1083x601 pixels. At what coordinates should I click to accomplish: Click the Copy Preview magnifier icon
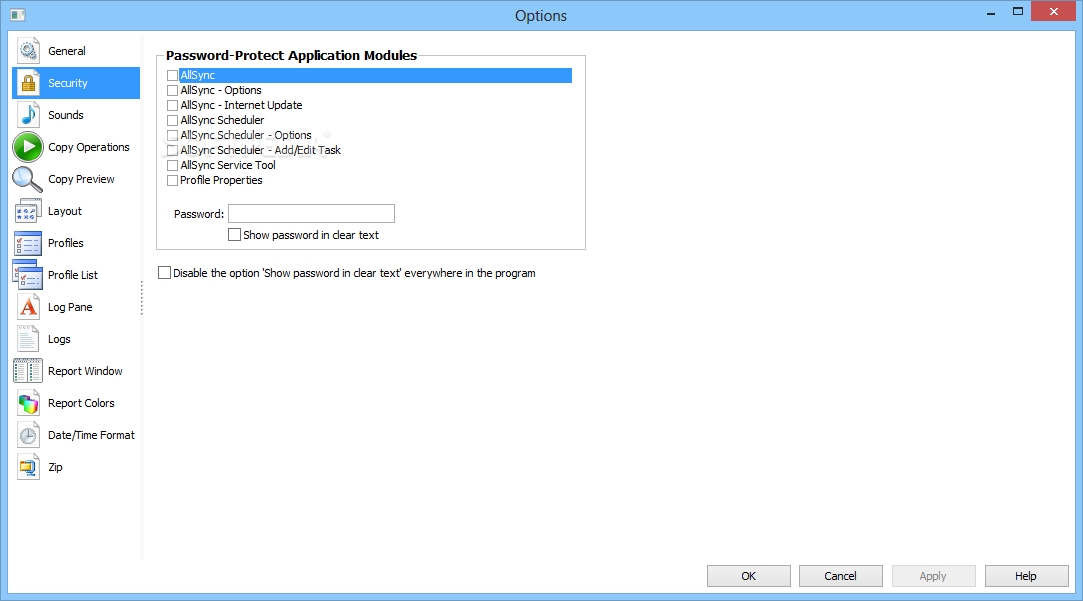(28, 179)
